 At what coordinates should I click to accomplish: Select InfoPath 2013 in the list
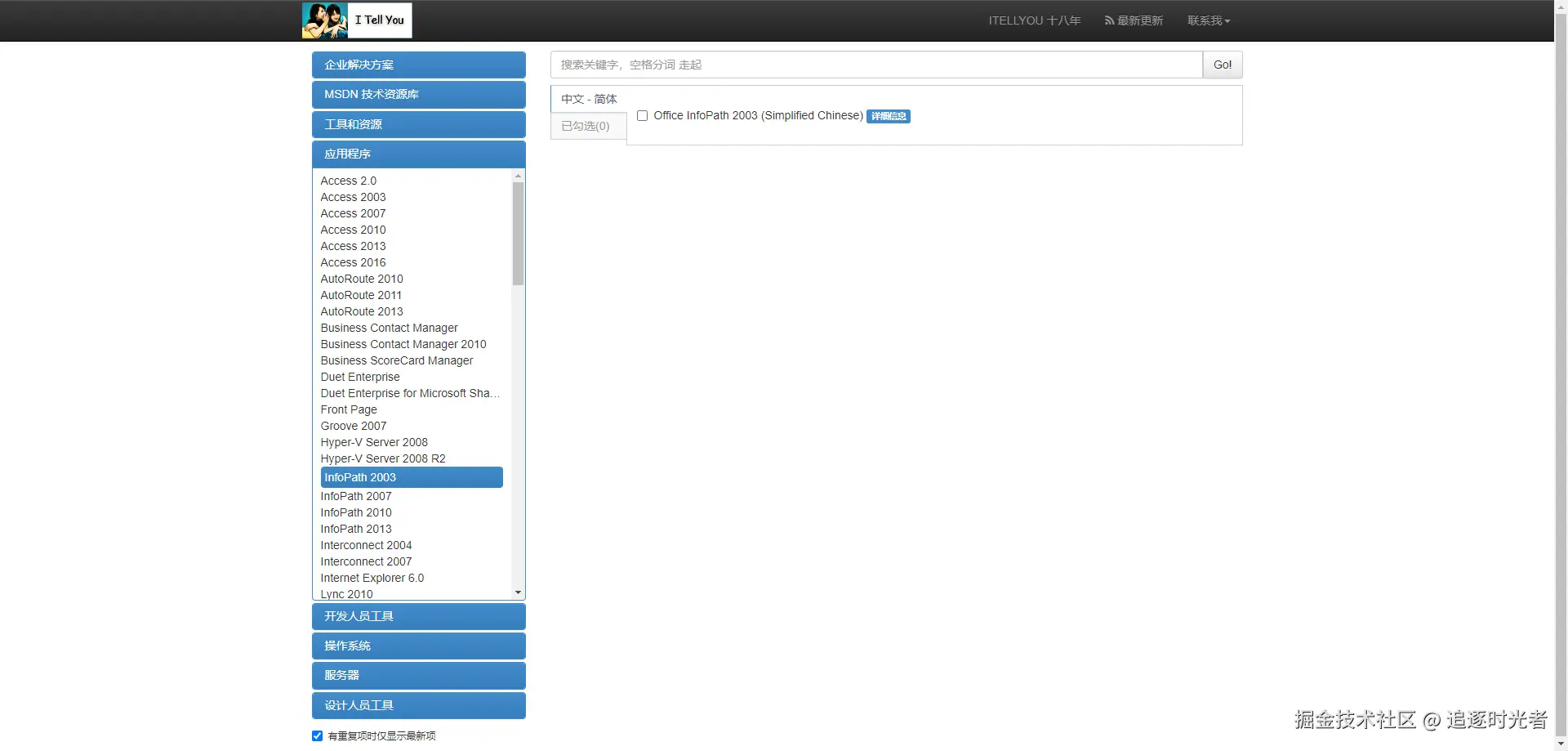click(356, 529)
